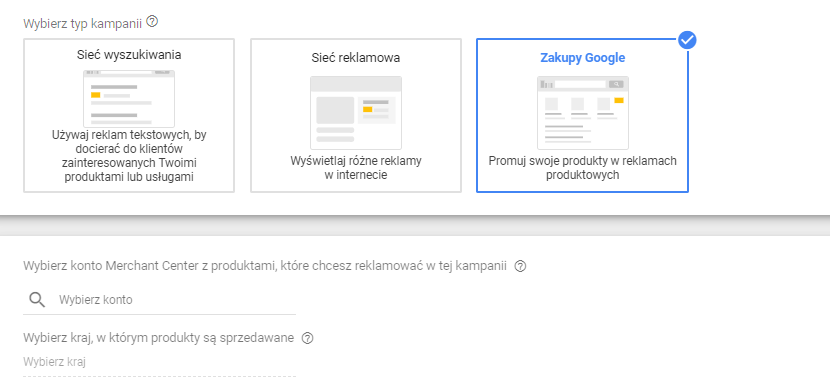Select the Zakupy Google campaign card
This screenshot has width=830, height=389.
point(582,115)
